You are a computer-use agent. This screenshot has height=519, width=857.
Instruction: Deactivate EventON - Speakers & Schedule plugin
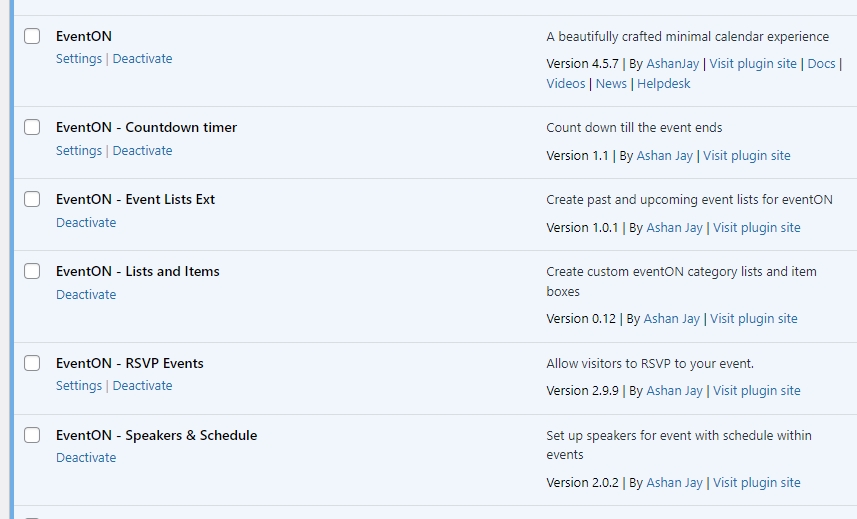(x=86, y=457)
